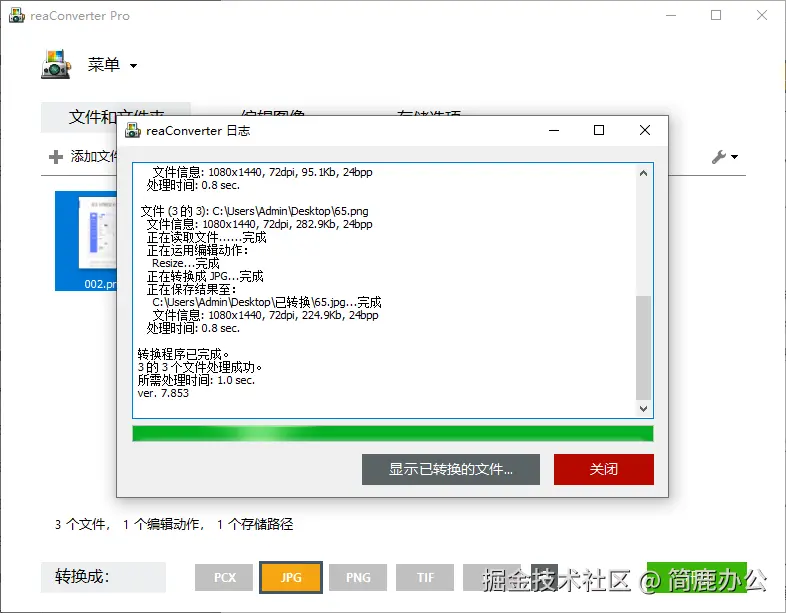Select the 002.png file thumbnail
786x613 pixels.
pyautogui.click(x=86, y=241)
